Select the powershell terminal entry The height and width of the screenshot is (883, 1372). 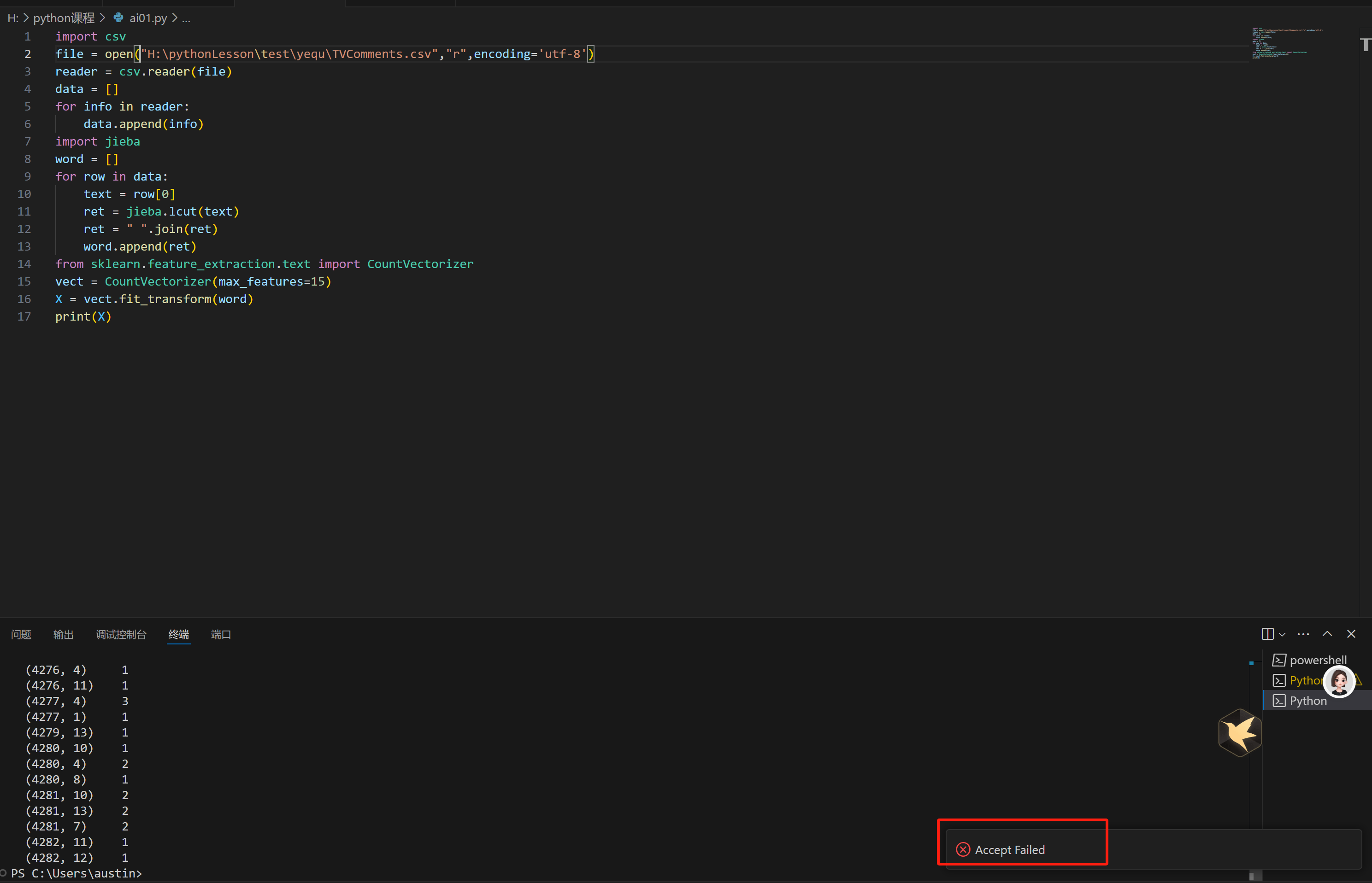[x=1317, y=660]
